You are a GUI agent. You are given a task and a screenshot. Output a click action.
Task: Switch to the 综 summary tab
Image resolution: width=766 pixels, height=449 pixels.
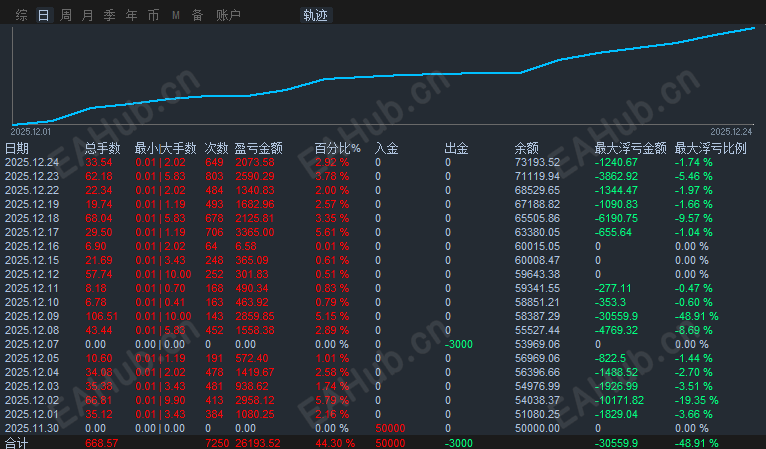click(x=21, y=15)
